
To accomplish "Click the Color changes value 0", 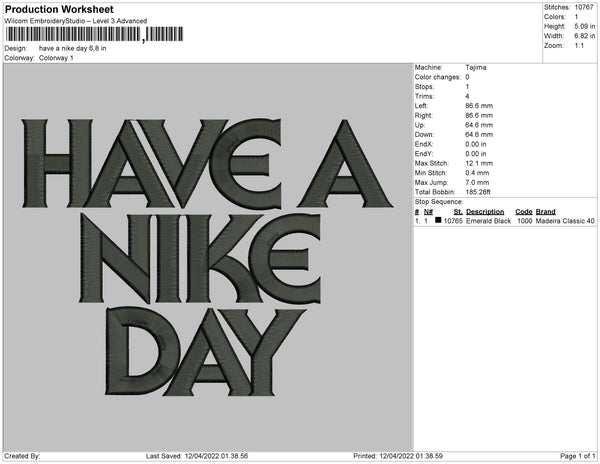I will [x=467, y=77].
